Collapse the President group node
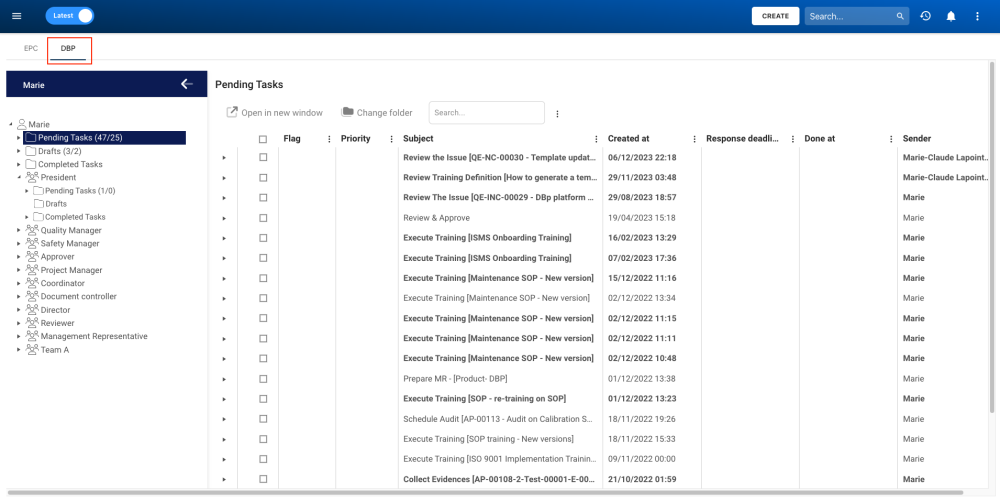The height and width of the screenshot is (501, 1000). [18, 177]
